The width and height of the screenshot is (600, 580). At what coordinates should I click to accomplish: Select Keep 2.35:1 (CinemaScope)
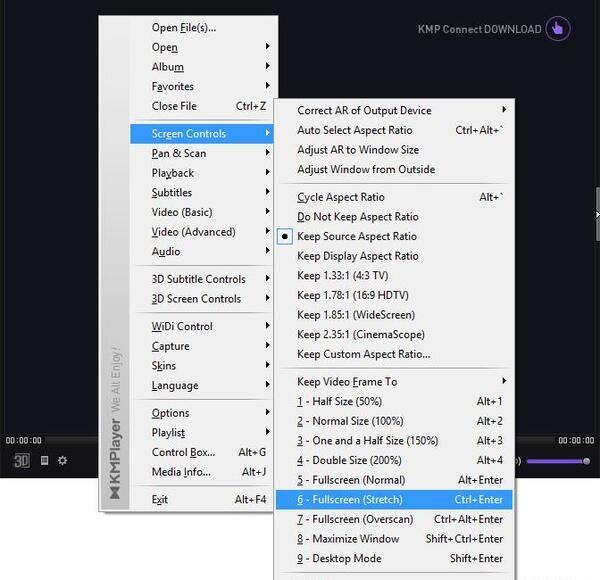point(394,334)
